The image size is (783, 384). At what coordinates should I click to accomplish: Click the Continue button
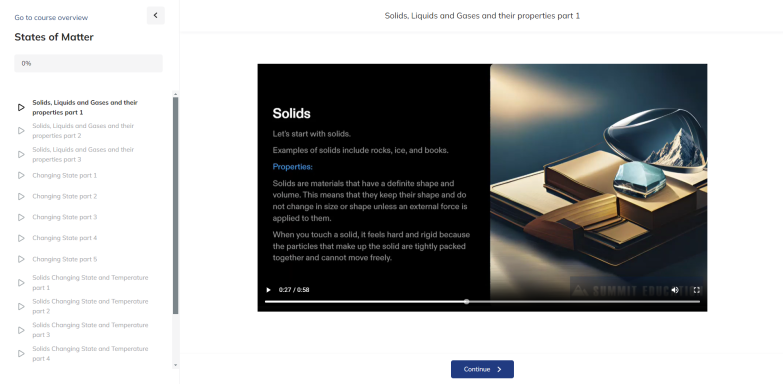[x=482, y=370]
